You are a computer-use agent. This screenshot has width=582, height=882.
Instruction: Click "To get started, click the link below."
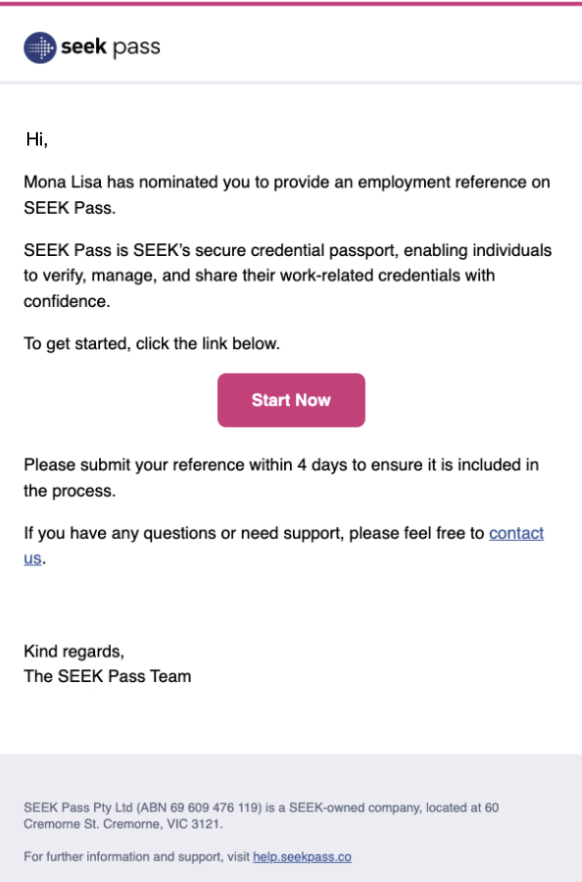click(152, 343)
